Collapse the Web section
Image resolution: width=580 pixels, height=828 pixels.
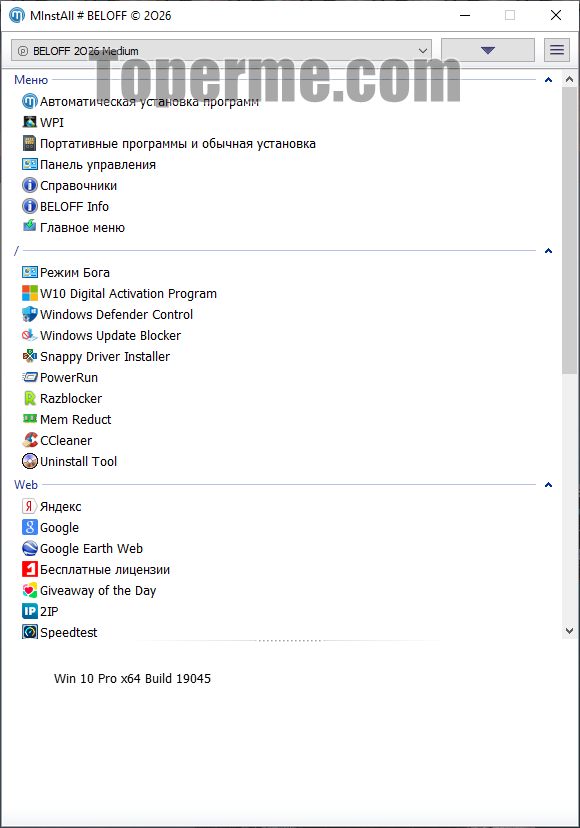coord(548,485)
